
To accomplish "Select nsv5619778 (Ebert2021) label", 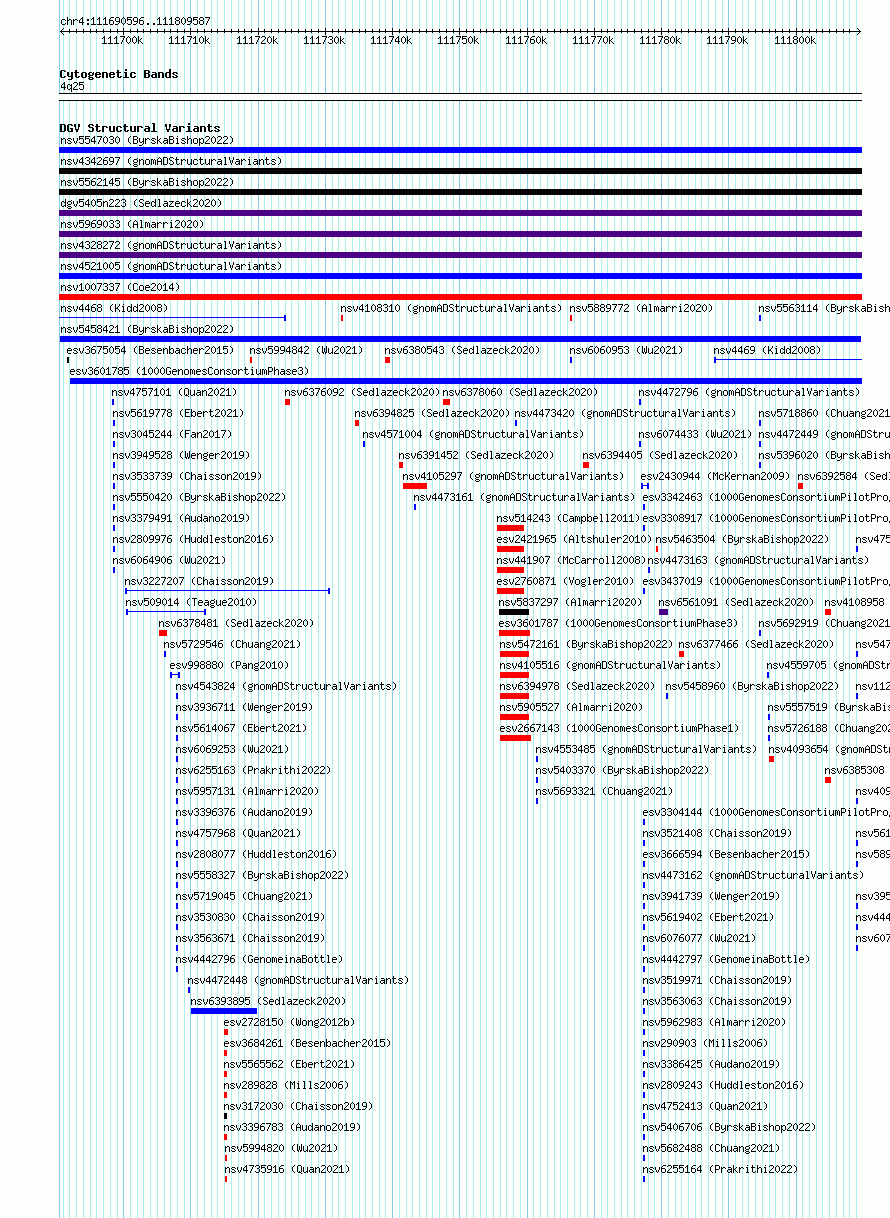I will 177,413.
